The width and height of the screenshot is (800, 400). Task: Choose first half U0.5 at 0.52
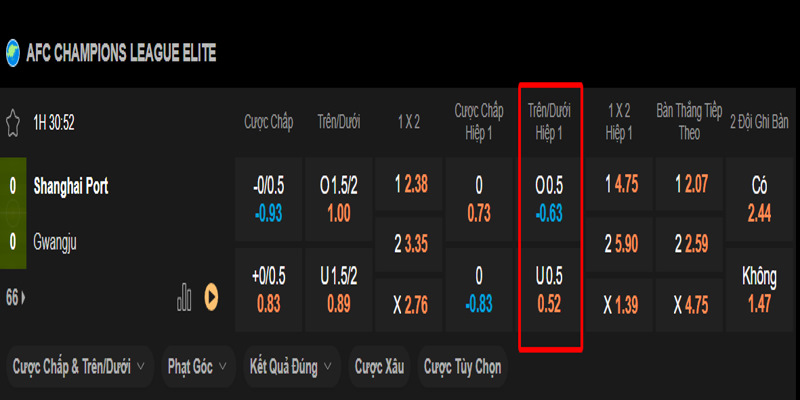click(x=549, y=290)
